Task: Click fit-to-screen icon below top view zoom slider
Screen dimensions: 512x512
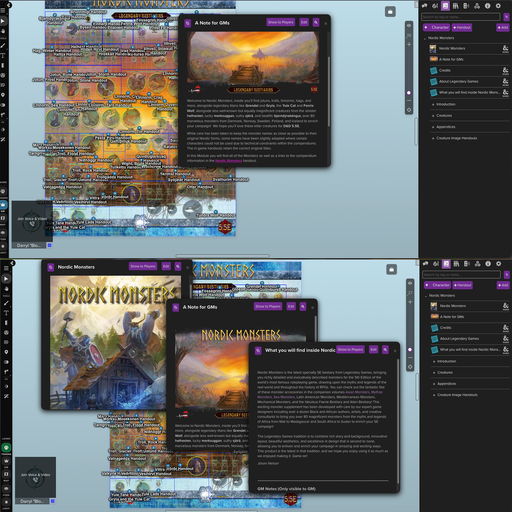Action: pyautogui.click(x=409, y=110)
